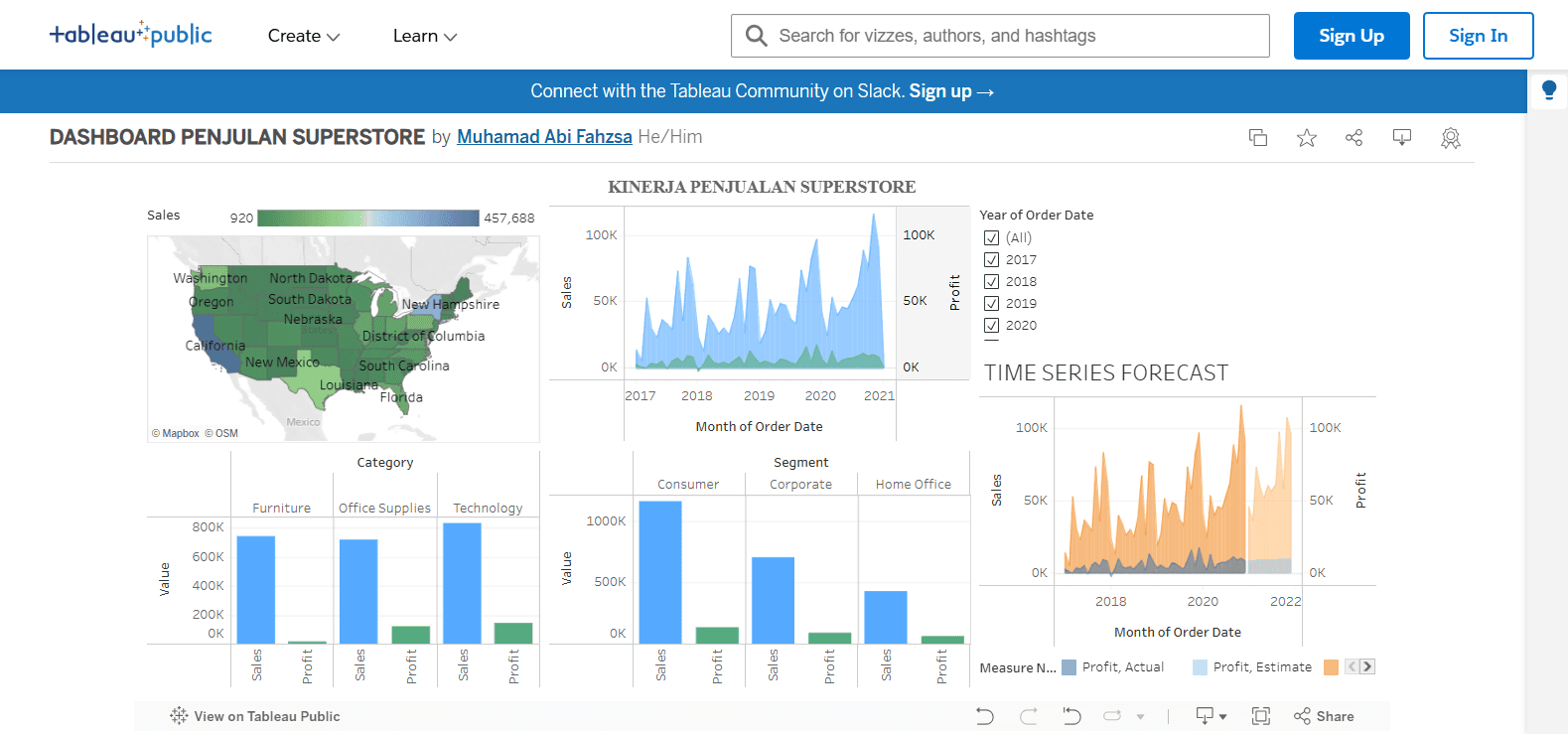1568x734 pixels.
Task: Toggle the (All) year checkbox
Action: click(991, 238)
